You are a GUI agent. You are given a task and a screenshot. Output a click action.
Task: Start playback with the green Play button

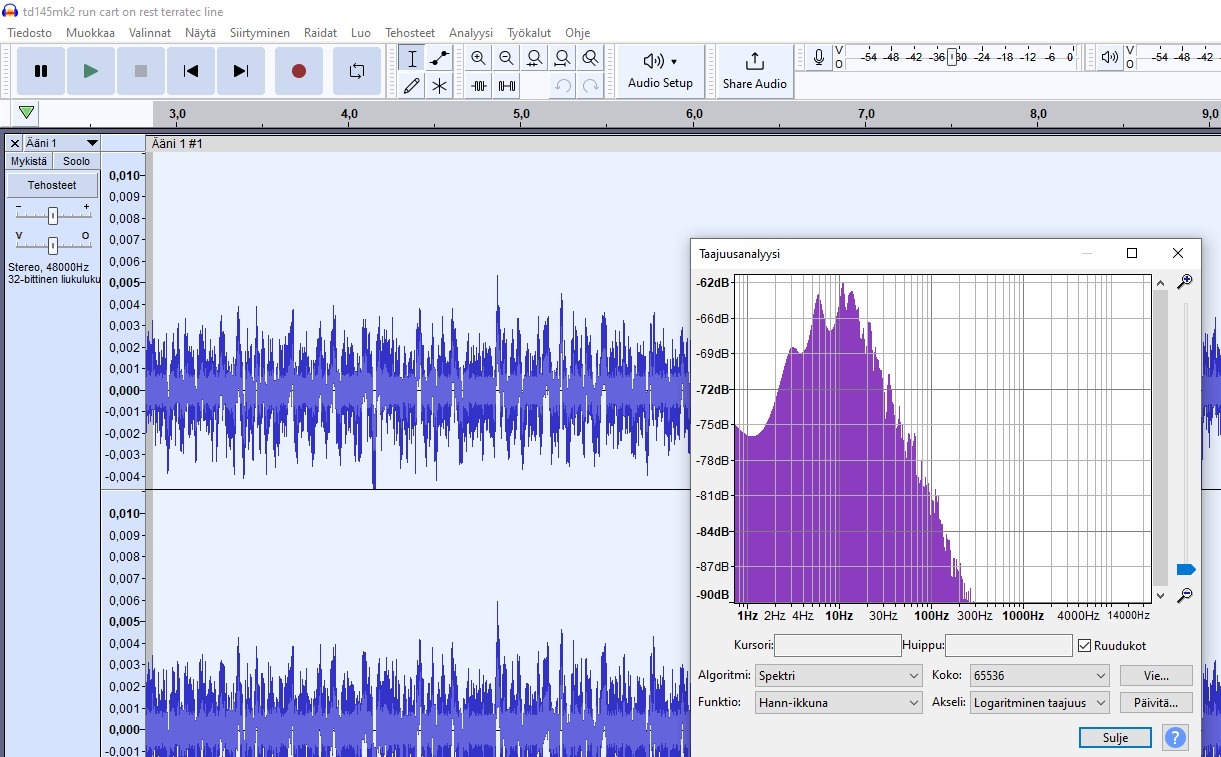91,71
